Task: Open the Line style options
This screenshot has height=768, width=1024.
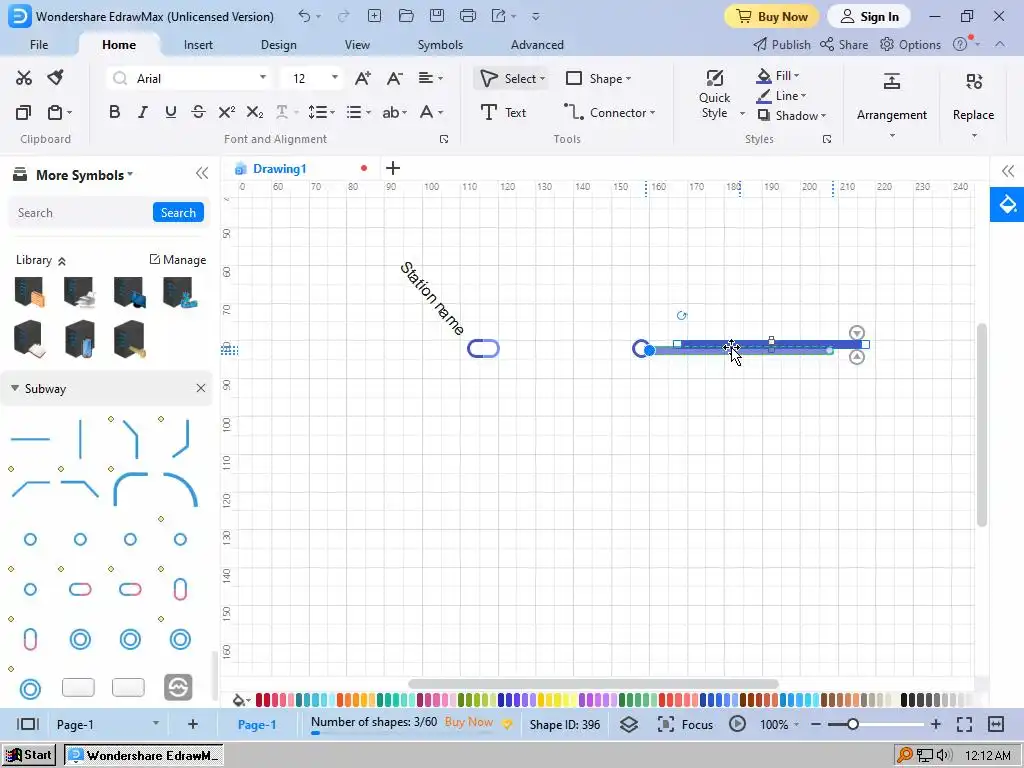Action: click(781, 96)
